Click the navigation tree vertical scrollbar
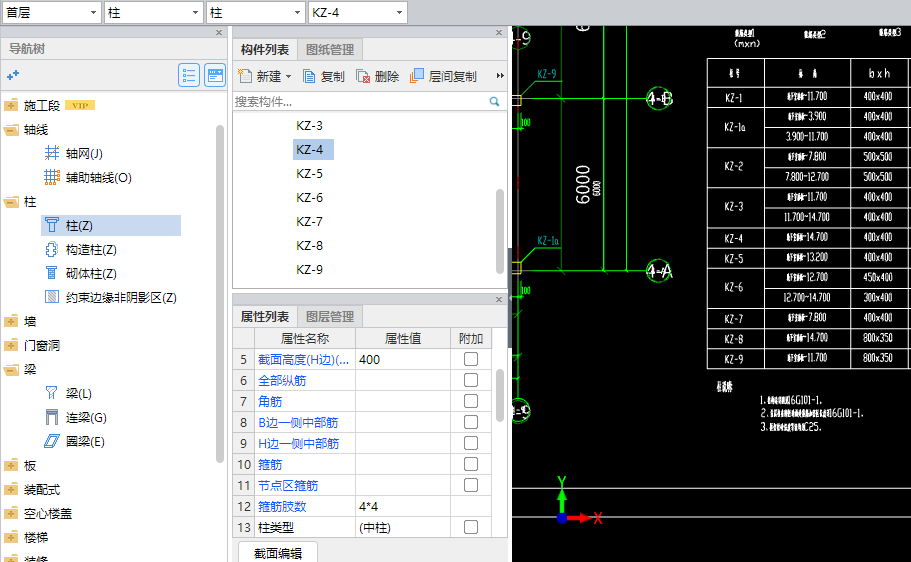The width and height of the screenshot is (911, 562). tap(220, 293)
